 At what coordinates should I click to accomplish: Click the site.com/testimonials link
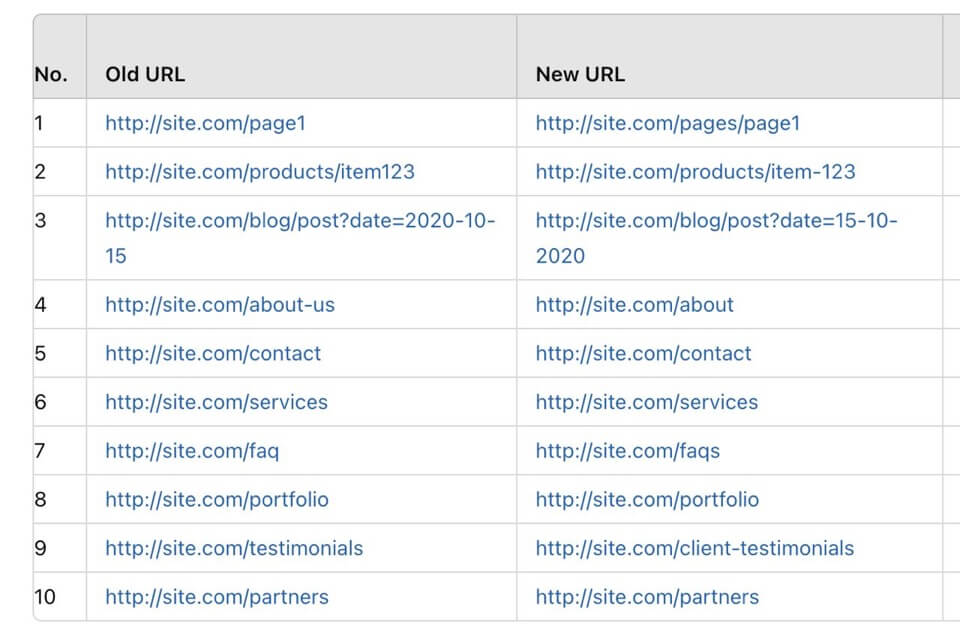point(234,548)
